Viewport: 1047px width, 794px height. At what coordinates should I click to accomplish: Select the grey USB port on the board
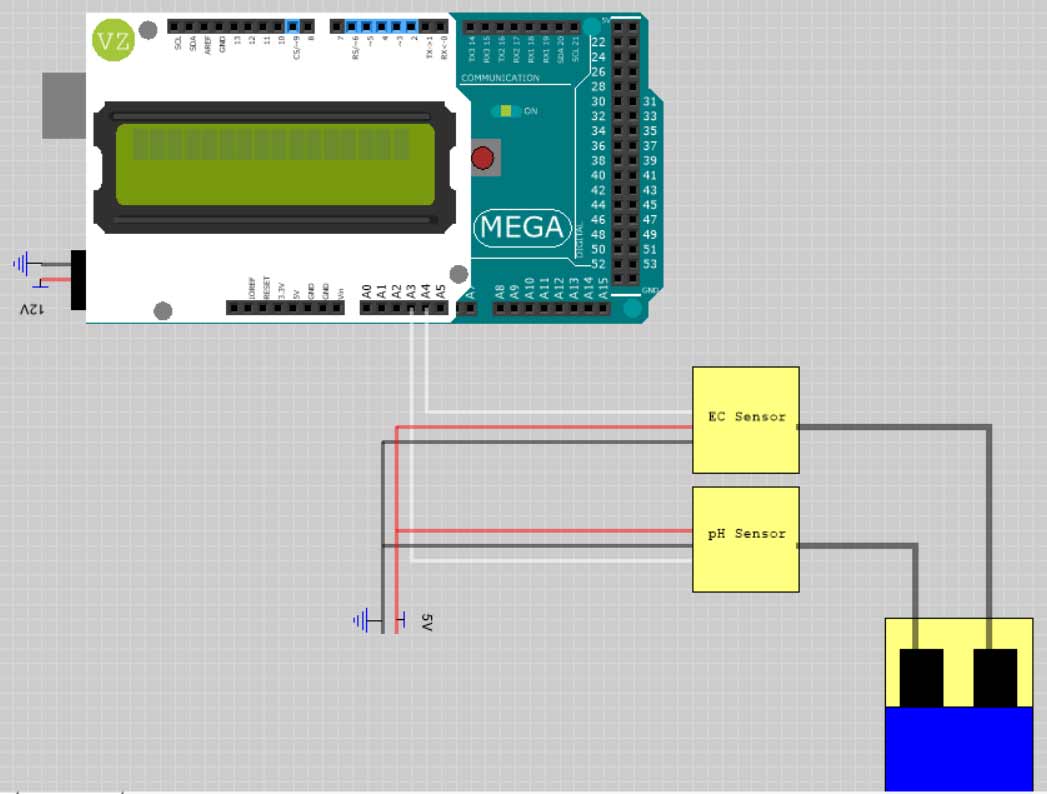click(64, 106)
